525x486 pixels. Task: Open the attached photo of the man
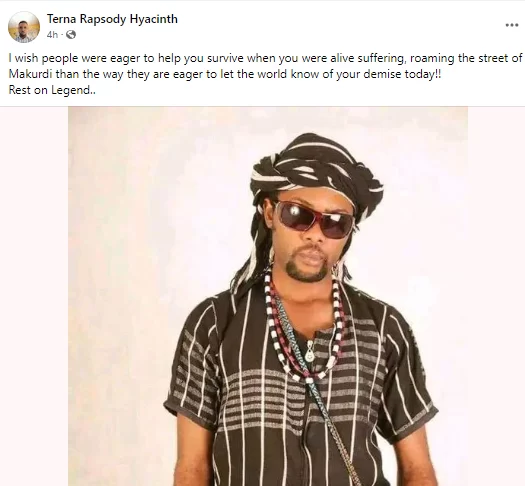[268, 296]
